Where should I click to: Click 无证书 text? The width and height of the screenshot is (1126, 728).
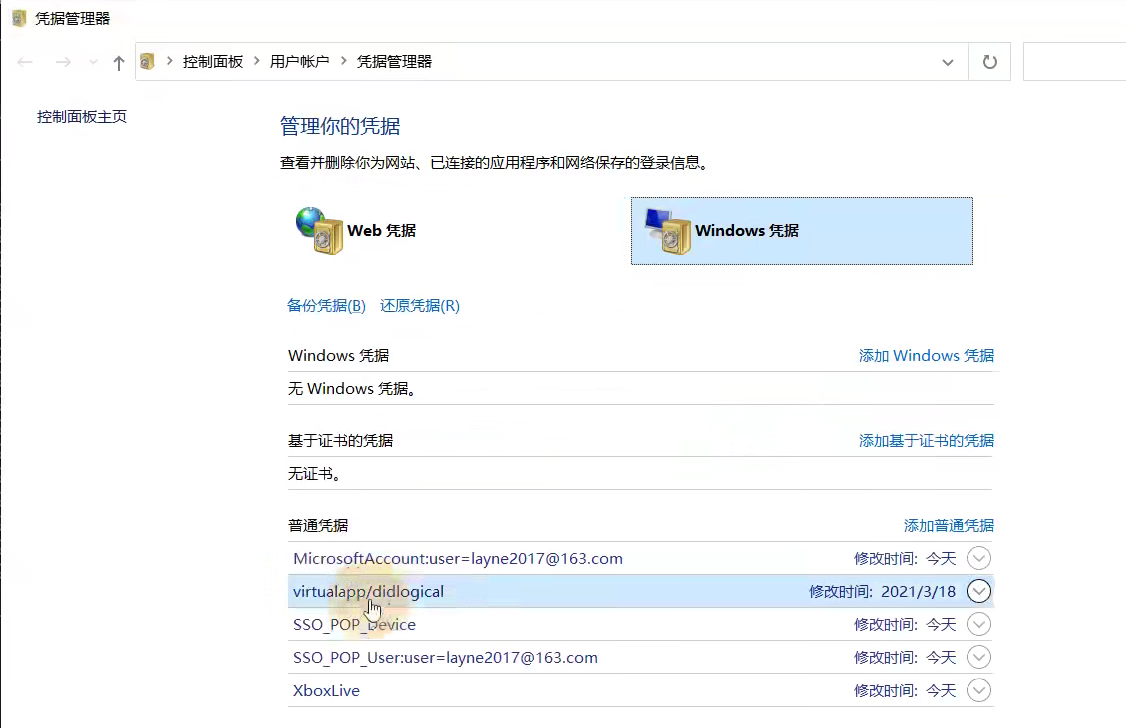tap(315, 474)
